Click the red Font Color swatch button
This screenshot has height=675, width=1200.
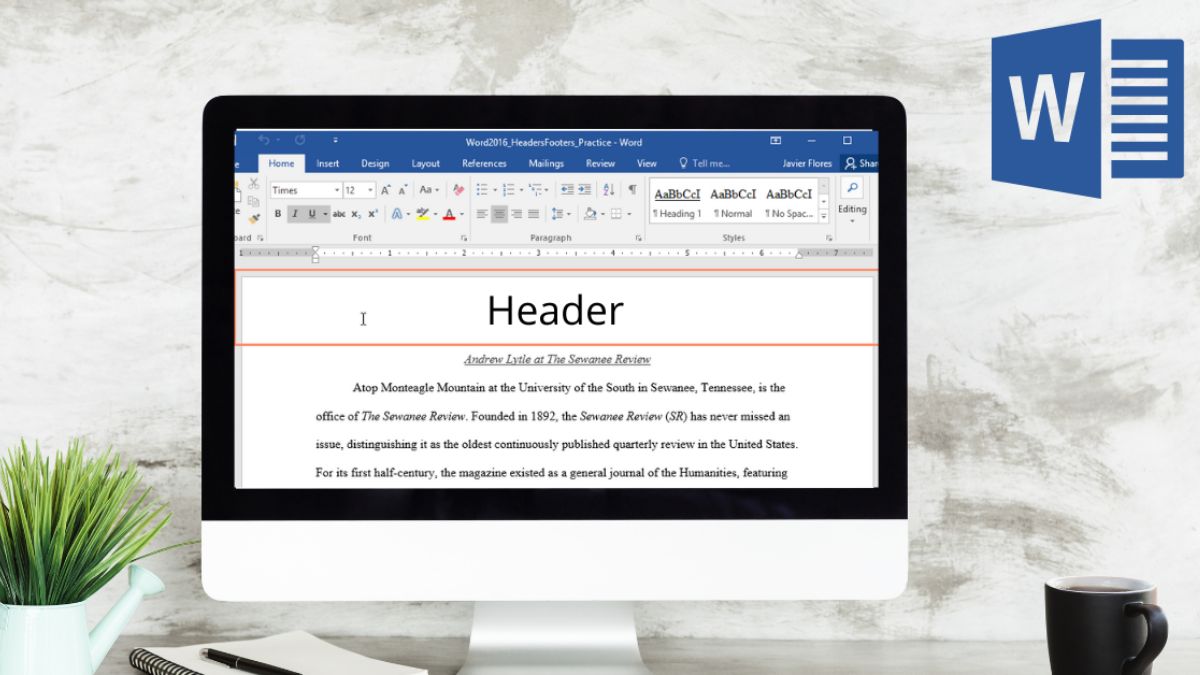(x=448, y=214)
